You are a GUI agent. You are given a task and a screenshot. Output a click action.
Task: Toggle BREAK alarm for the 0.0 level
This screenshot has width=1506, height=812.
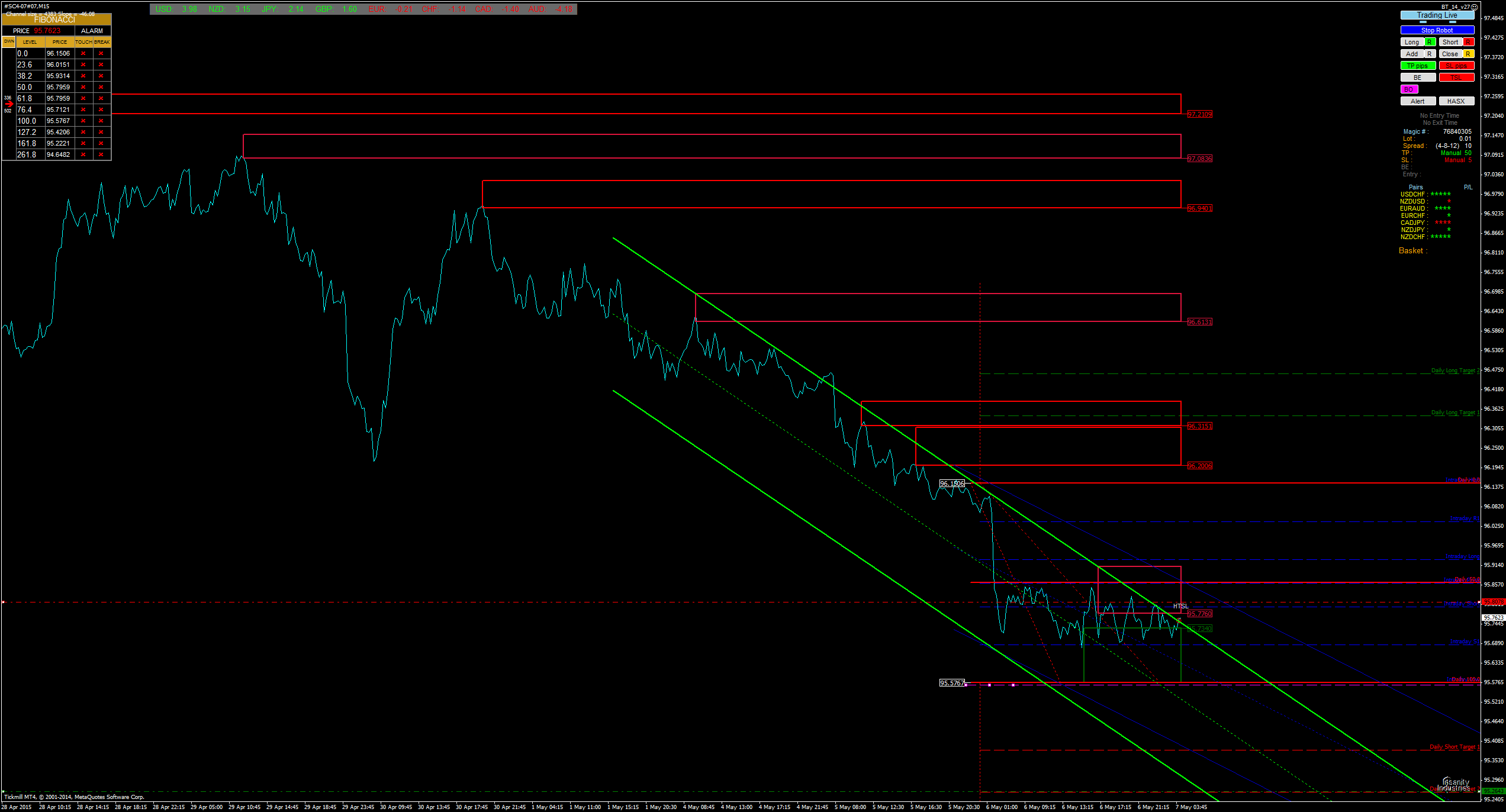pyautogui.click(x=101, y=53)
